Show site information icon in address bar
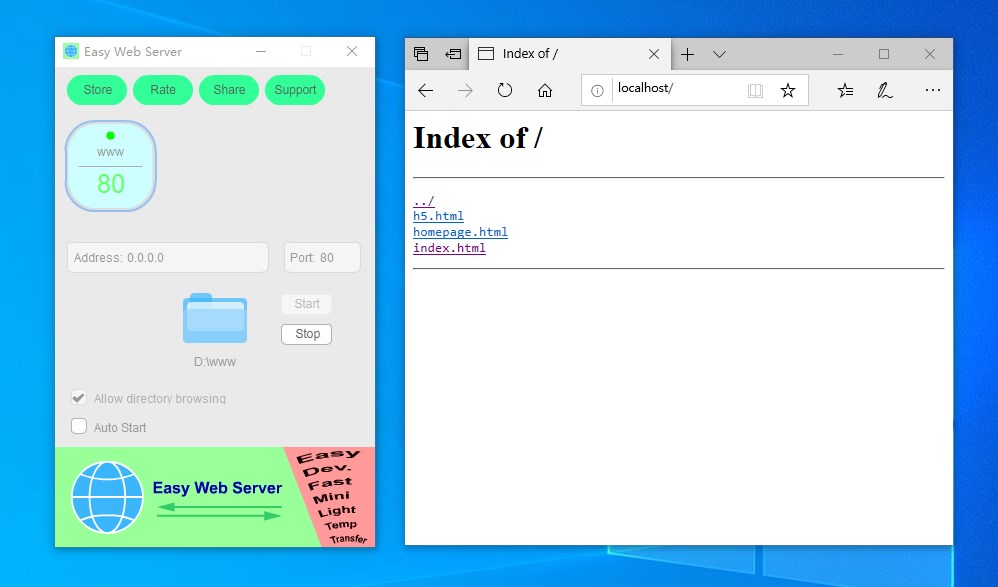The image size is (998, 587). 597,91
